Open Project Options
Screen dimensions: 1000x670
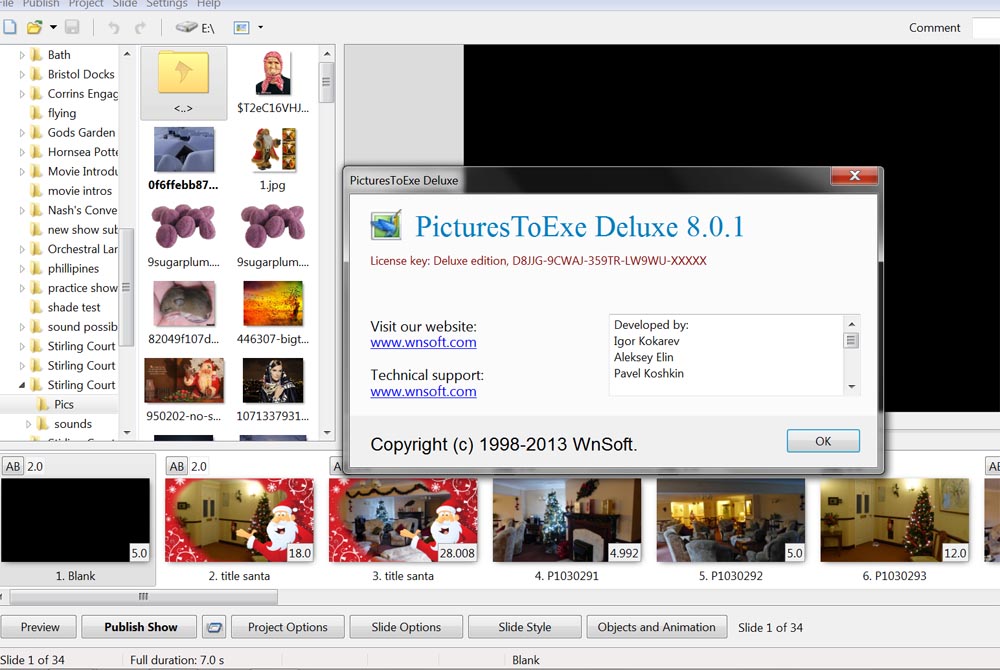pyautogui.click(x=288, y=627)
